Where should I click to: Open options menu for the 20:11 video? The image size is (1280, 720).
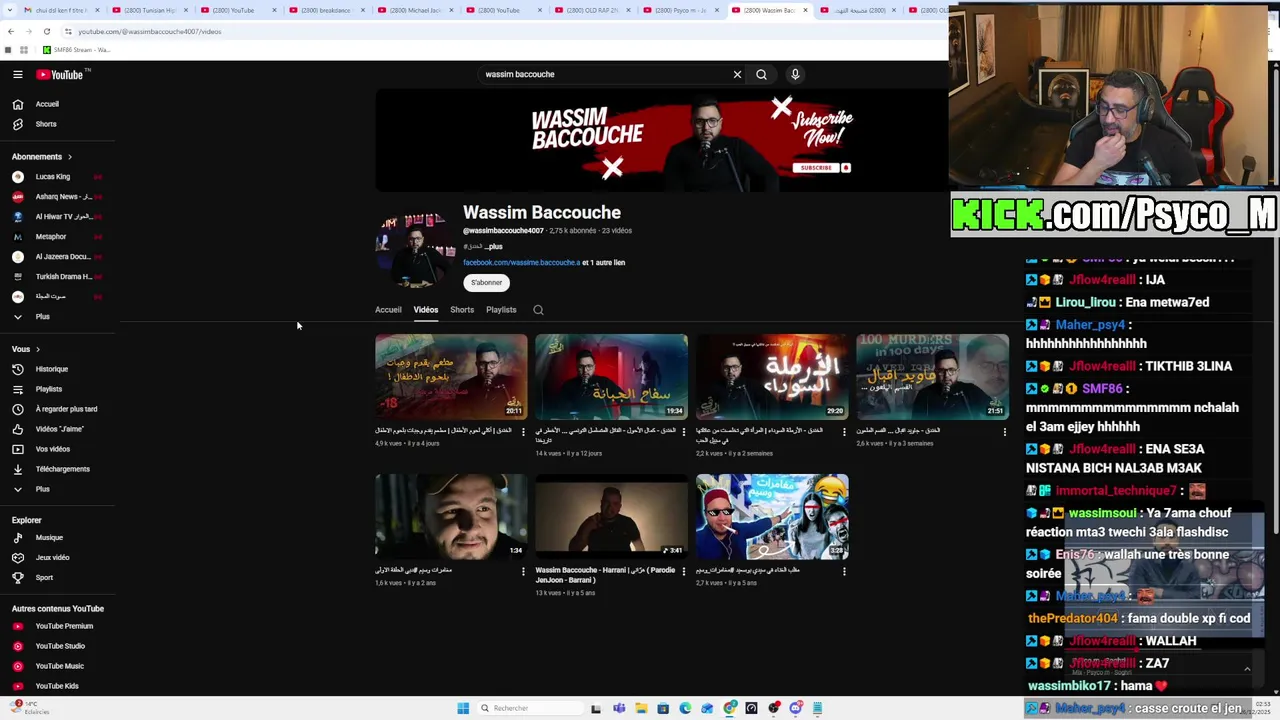point(523,432)
